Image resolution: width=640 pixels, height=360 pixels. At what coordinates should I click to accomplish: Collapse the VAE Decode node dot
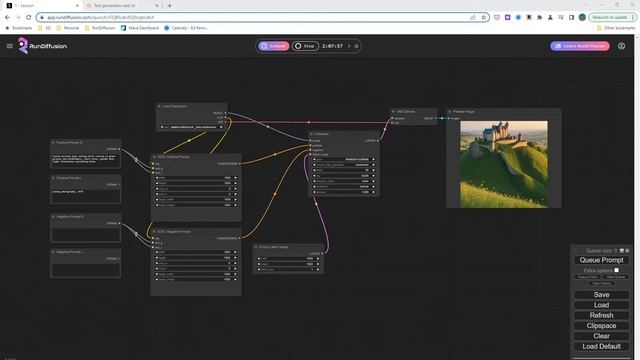[393, 111]
